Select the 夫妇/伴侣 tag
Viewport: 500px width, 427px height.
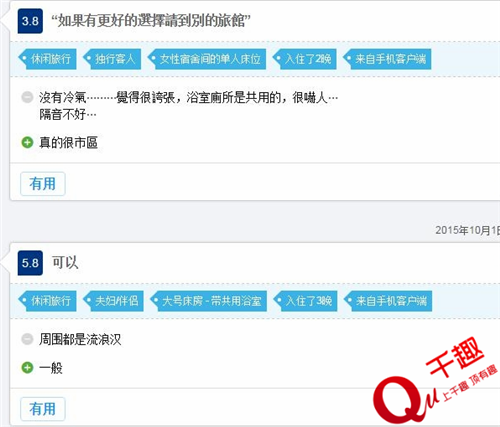tap(113, 301)
